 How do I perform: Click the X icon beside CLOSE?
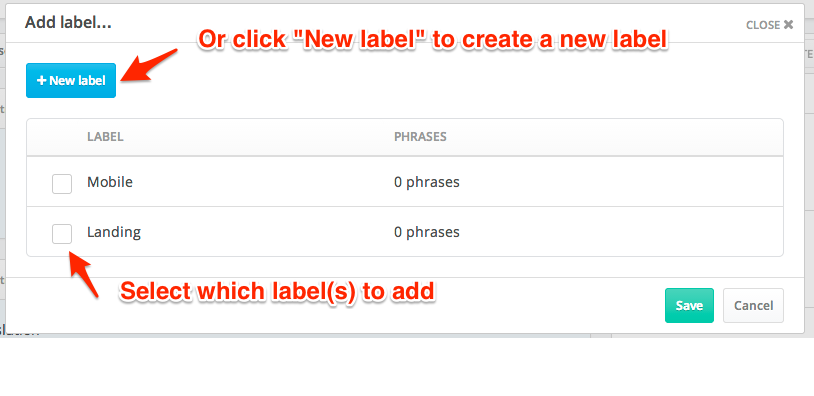click(789, 24)
